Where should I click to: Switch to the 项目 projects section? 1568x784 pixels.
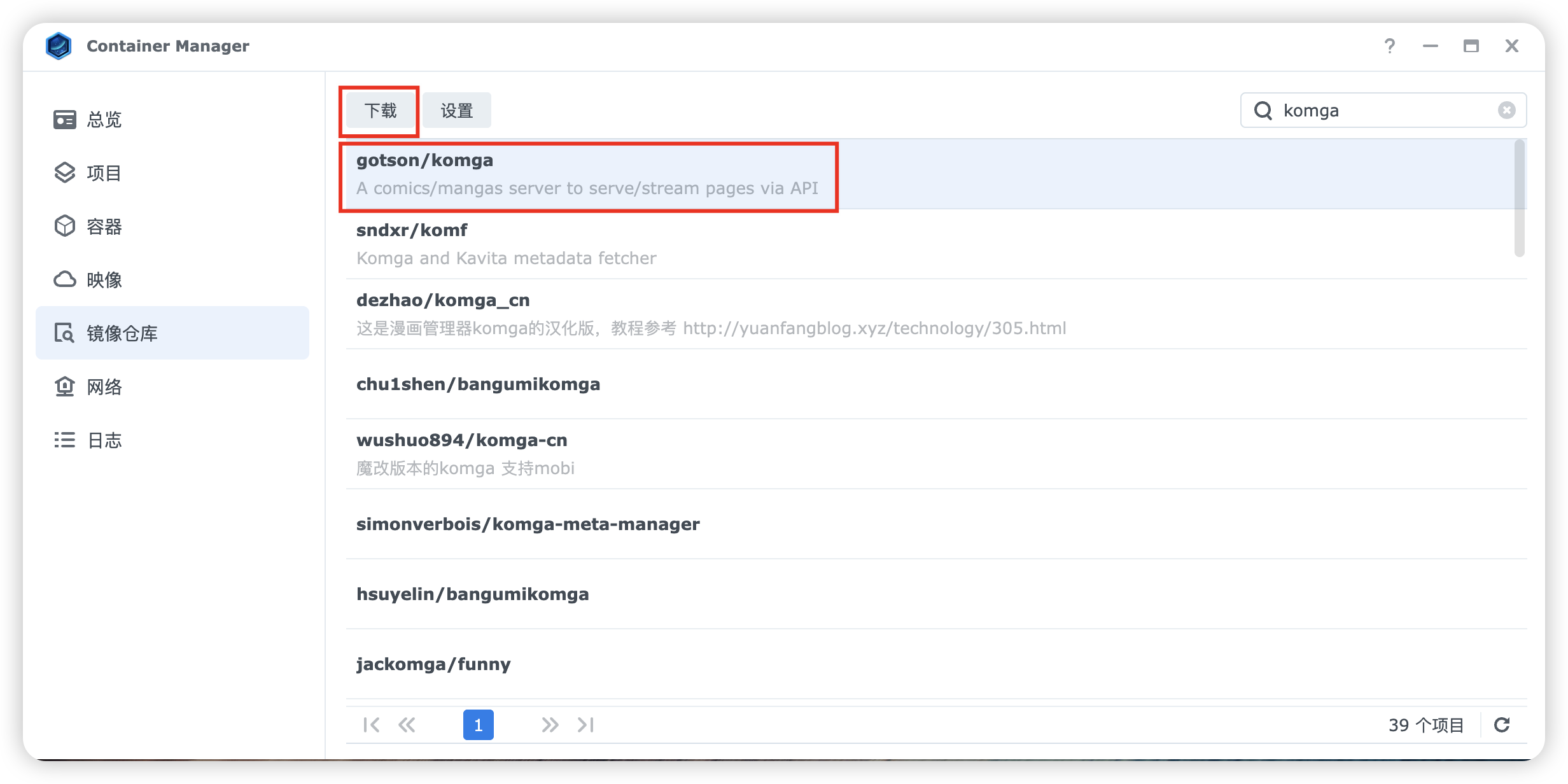(x=104, y=173)
